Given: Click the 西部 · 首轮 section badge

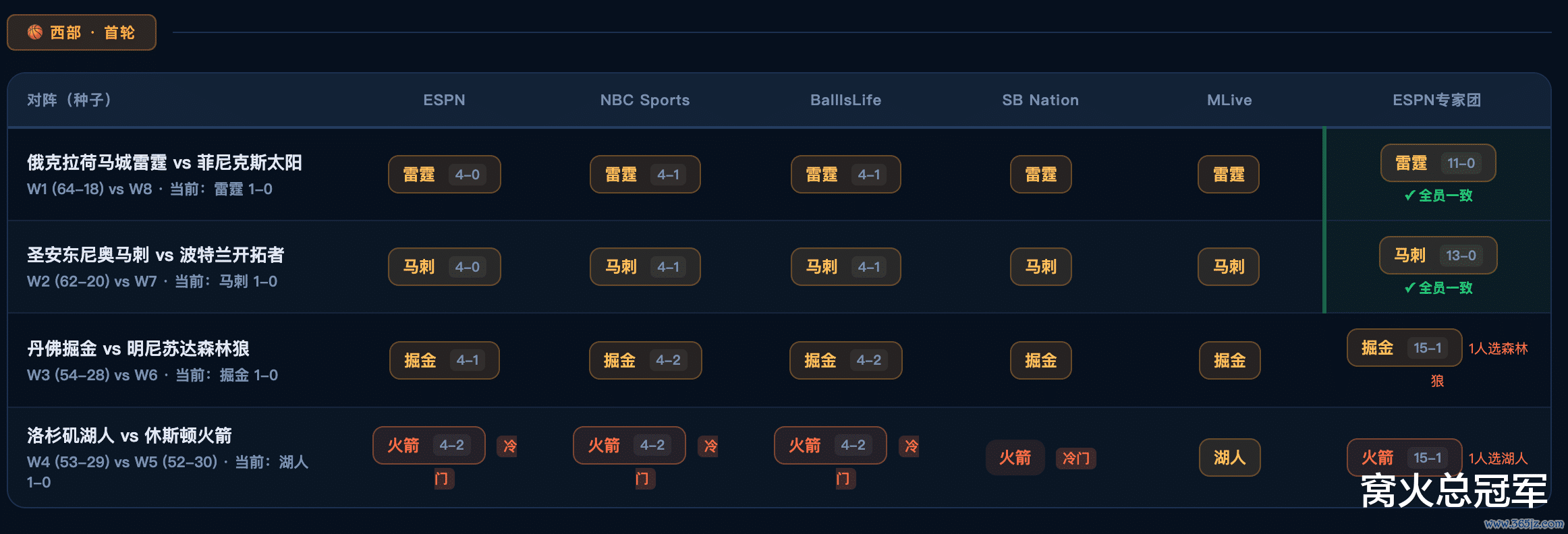Looking at the screenshot, I should [82, 32].
